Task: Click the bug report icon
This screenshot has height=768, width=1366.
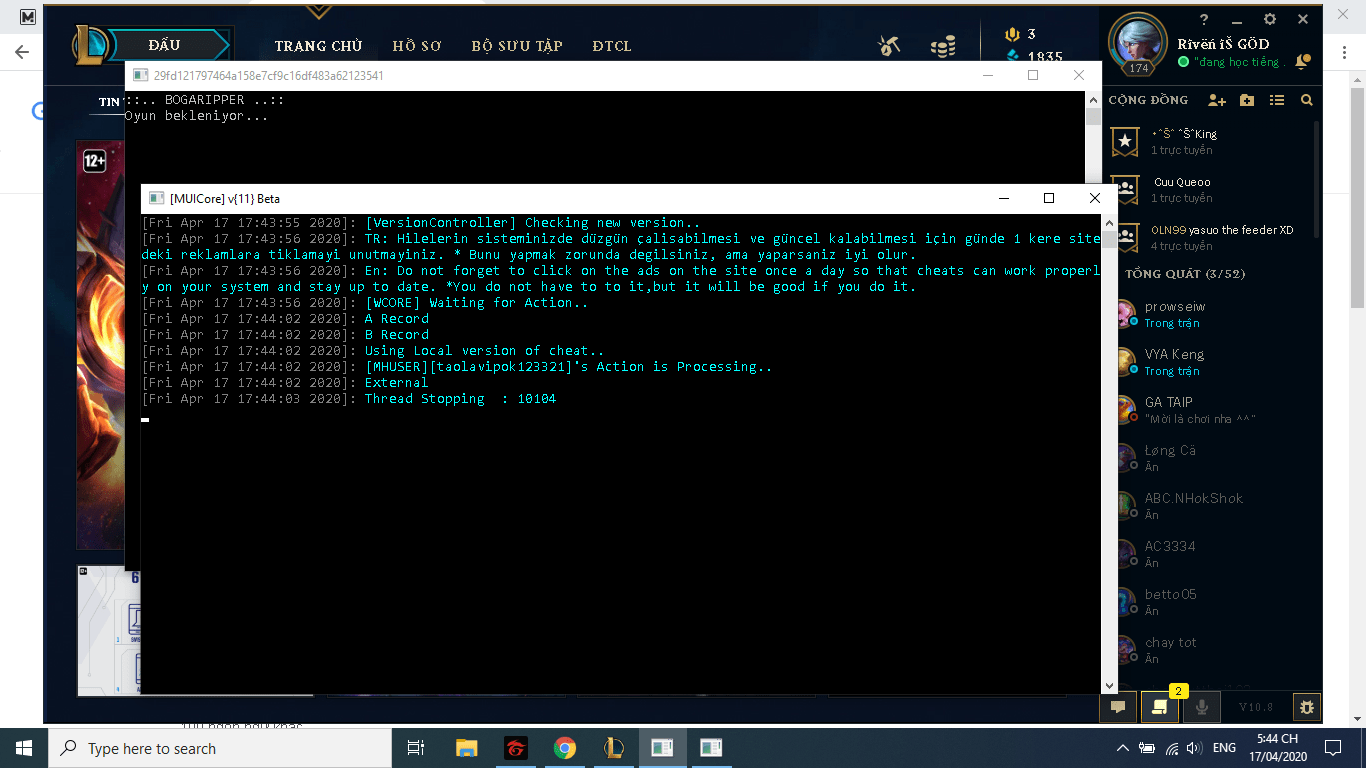Action: [x=1306, y=706]
